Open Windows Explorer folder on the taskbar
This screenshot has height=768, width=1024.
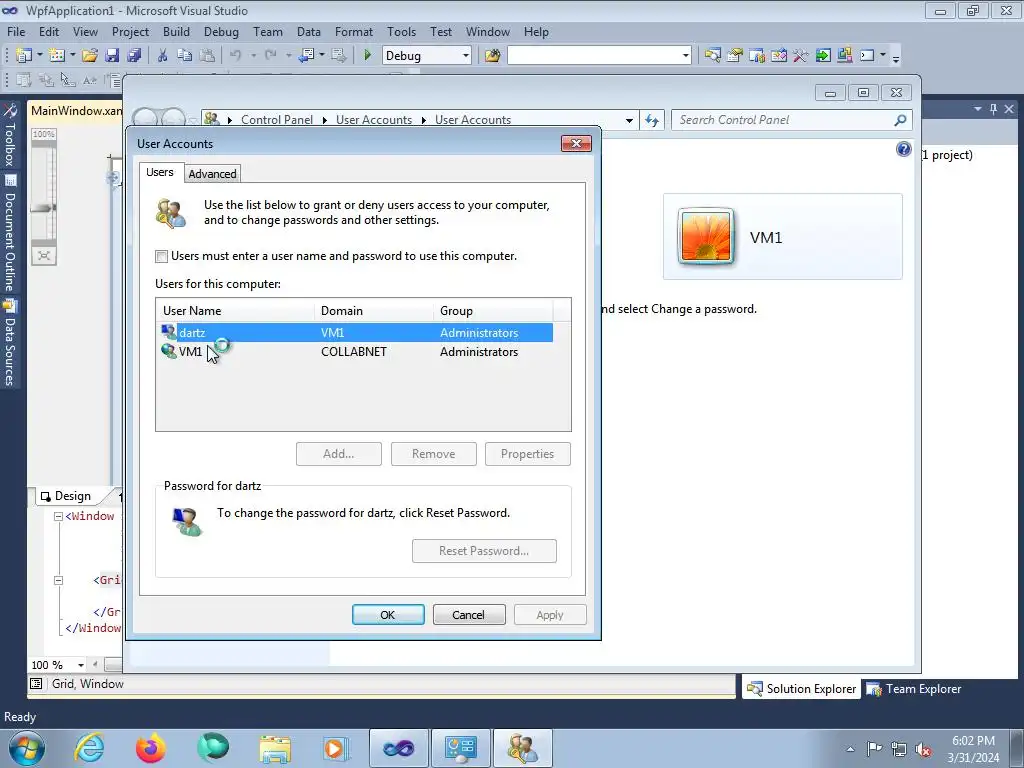click(275, 748)
